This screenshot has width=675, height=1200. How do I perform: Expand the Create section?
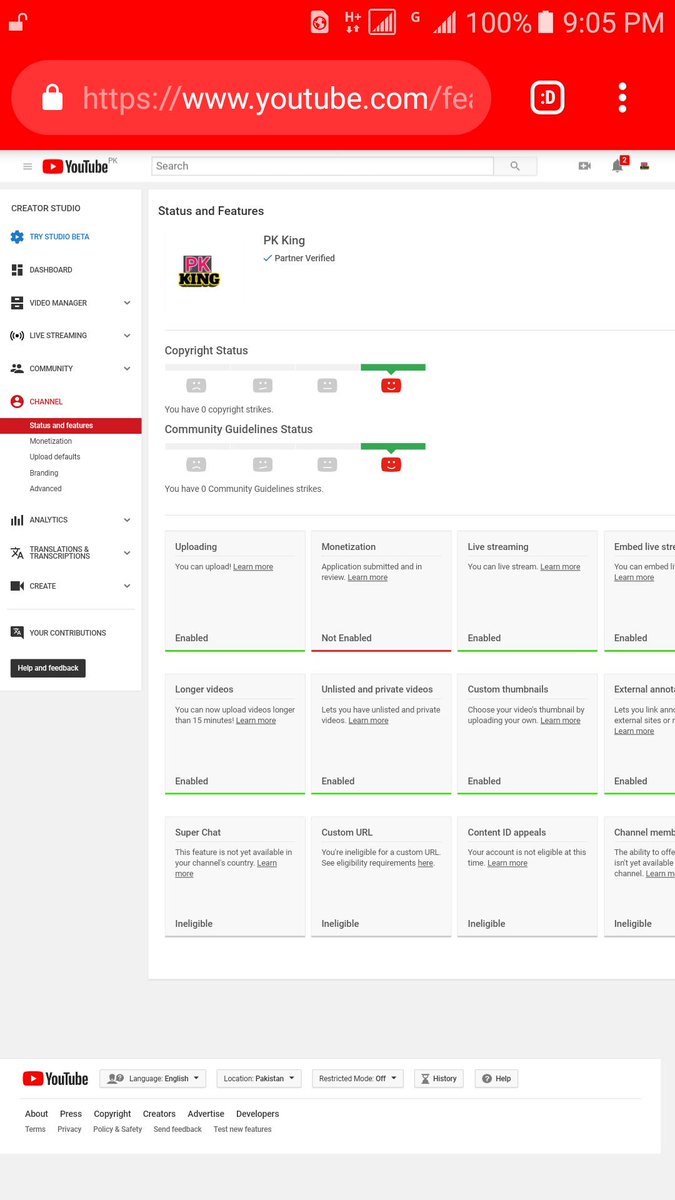pos(127,586)
